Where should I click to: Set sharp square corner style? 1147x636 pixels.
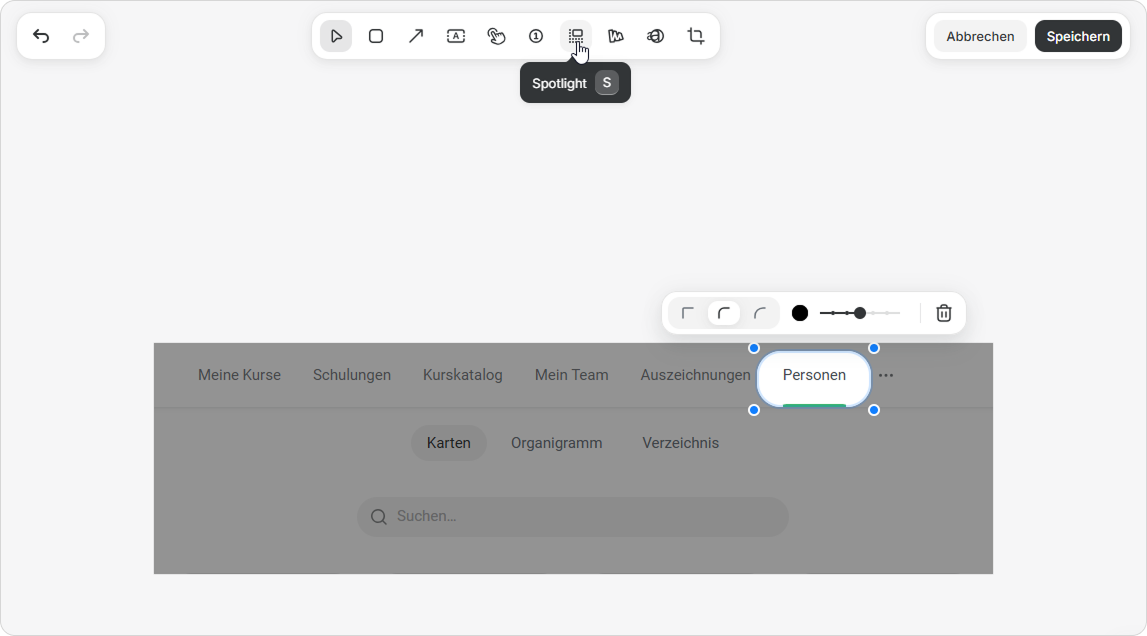[688, 313]
